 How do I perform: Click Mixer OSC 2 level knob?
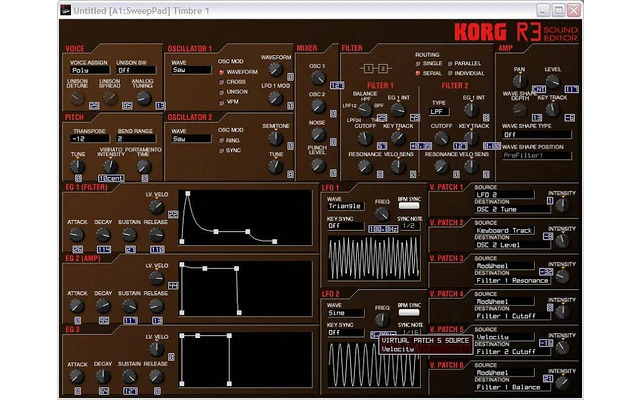pyautogui.click(x=318, y=106)
